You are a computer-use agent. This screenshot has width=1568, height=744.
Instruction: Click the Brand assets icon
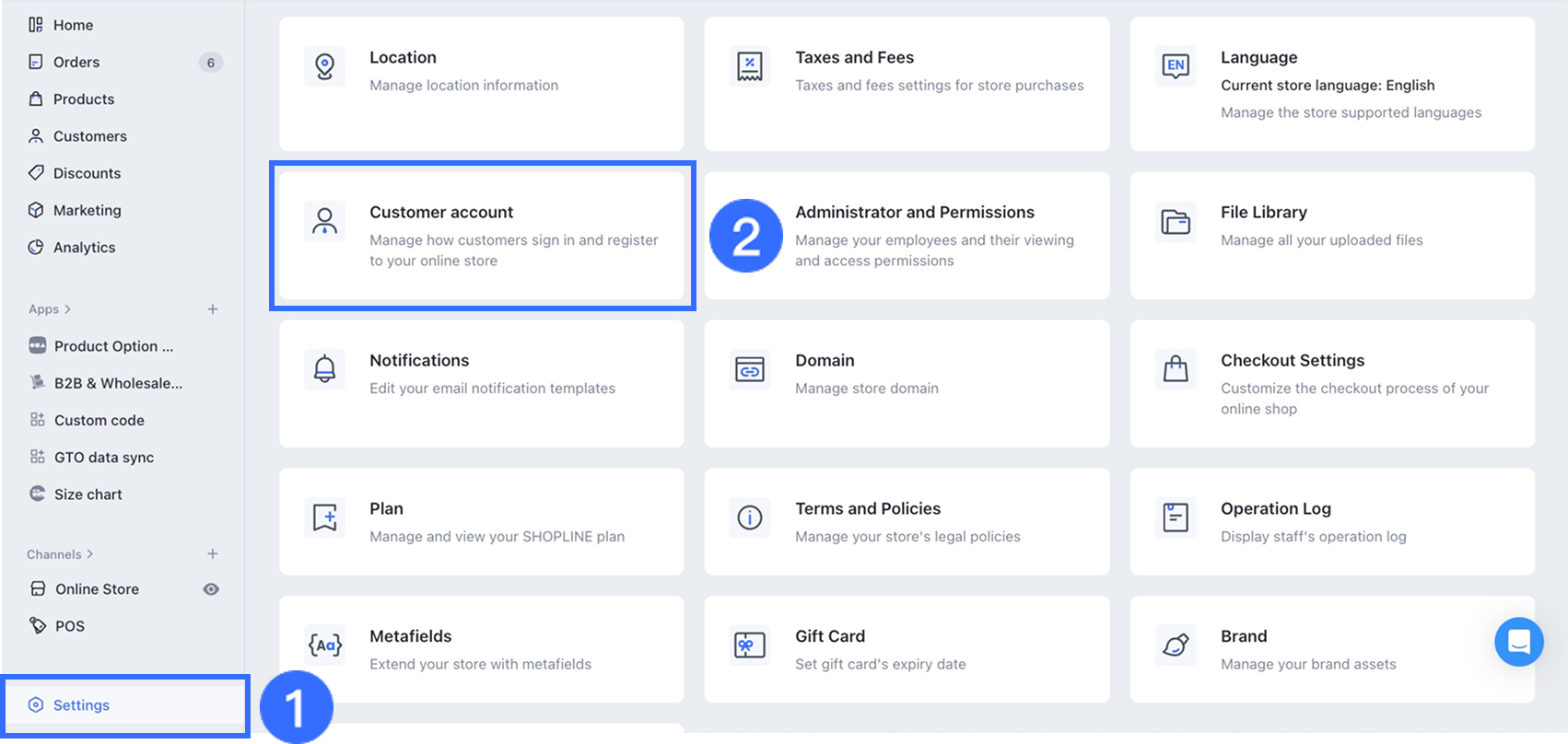1176,645
